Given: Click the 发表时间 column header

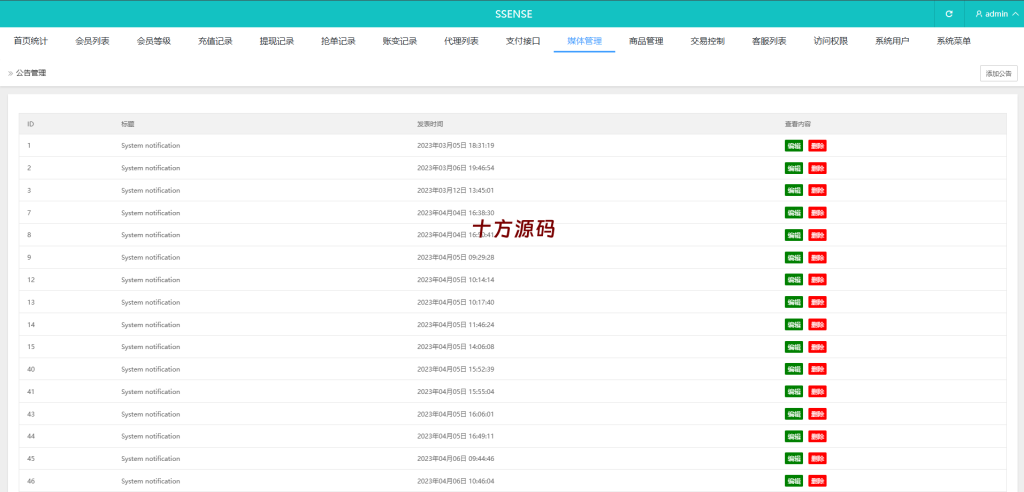Looking at the screenshot, I should [430, 124].
